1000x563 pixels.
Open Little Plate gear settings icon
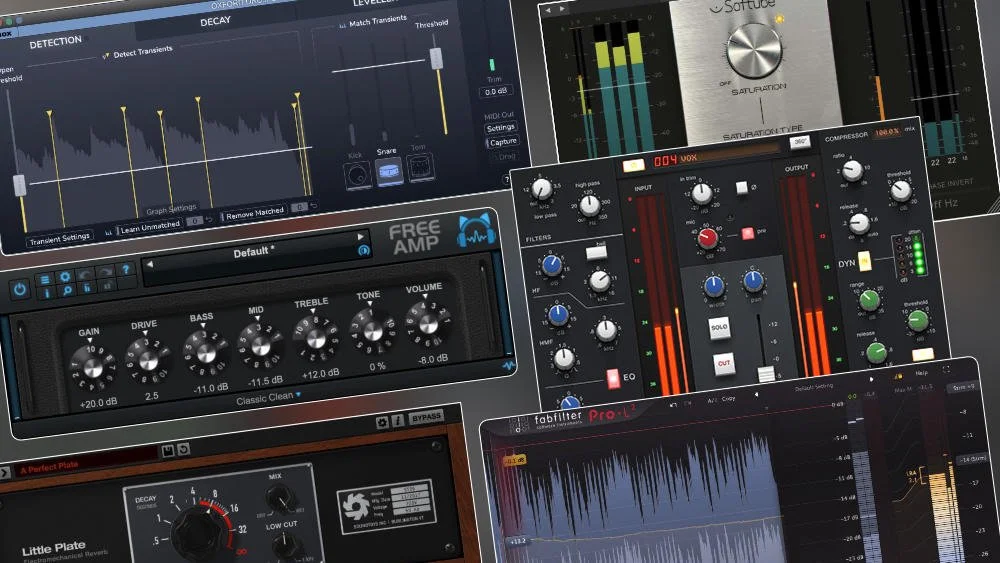[x=382, y=422]
